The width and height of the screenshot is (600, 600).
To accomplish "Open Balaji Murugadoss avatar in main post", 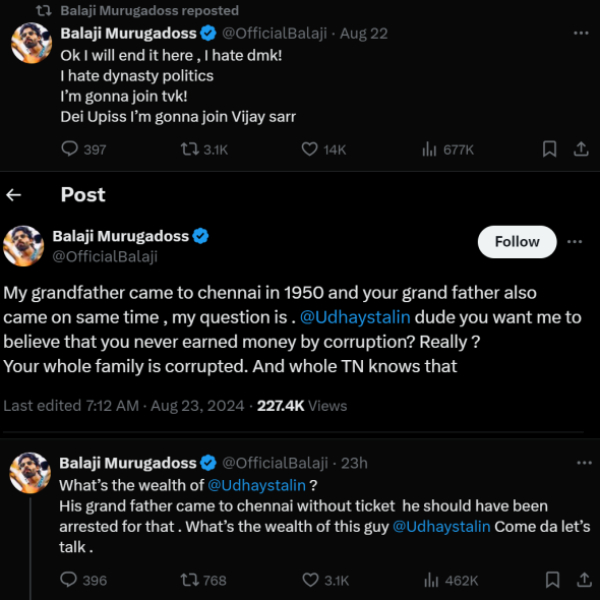I will (24, 246).
